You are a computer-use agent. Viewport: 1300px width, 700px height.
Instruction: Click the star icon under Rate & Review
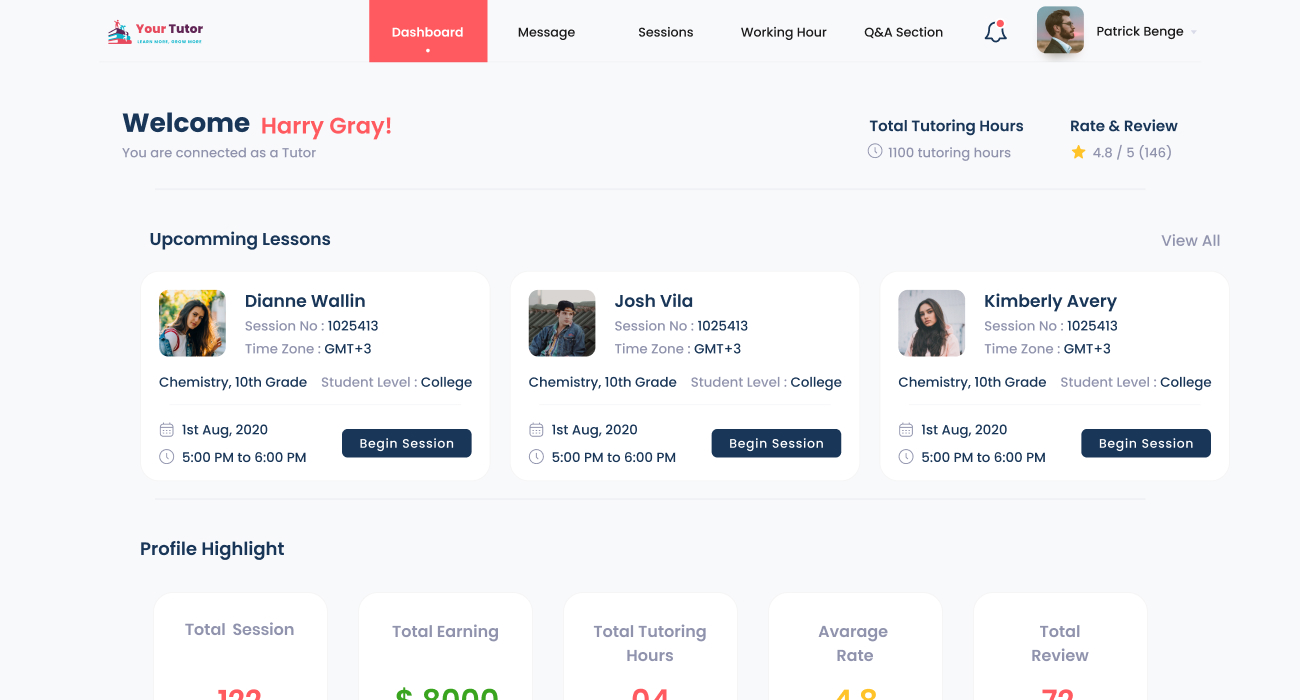[x=1078, y=153]
